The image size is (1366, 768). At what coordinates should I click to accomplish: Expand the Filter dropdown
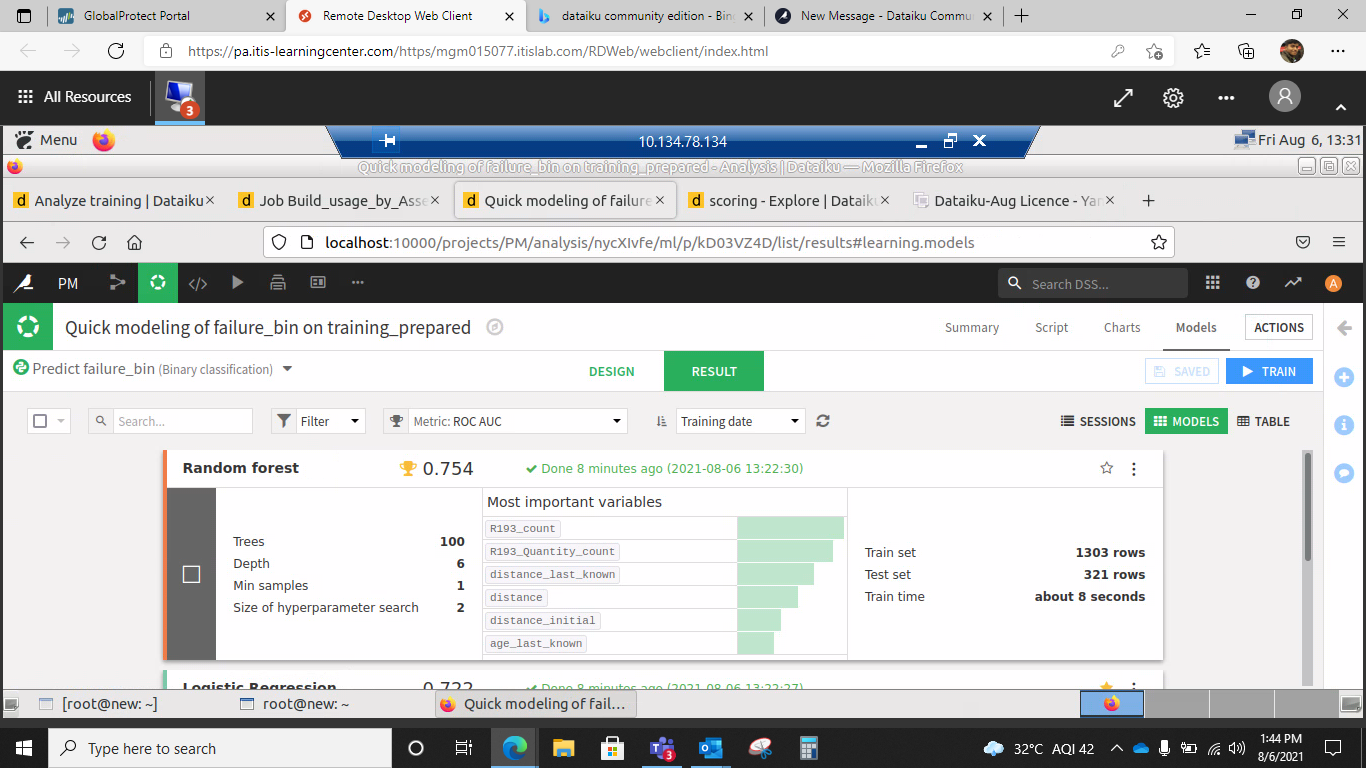click(x=318, y=421)
